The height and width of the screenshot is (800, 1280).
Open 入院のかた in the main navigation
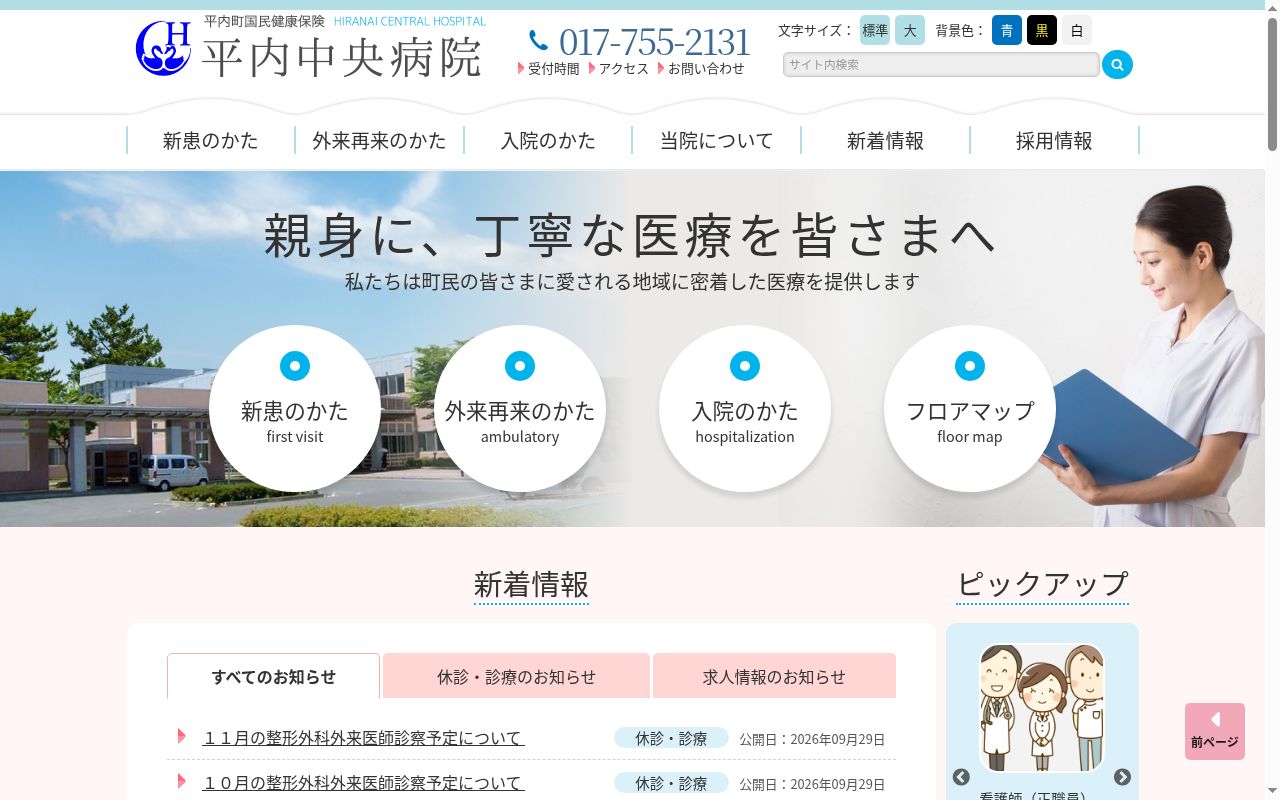click(548, 141)
